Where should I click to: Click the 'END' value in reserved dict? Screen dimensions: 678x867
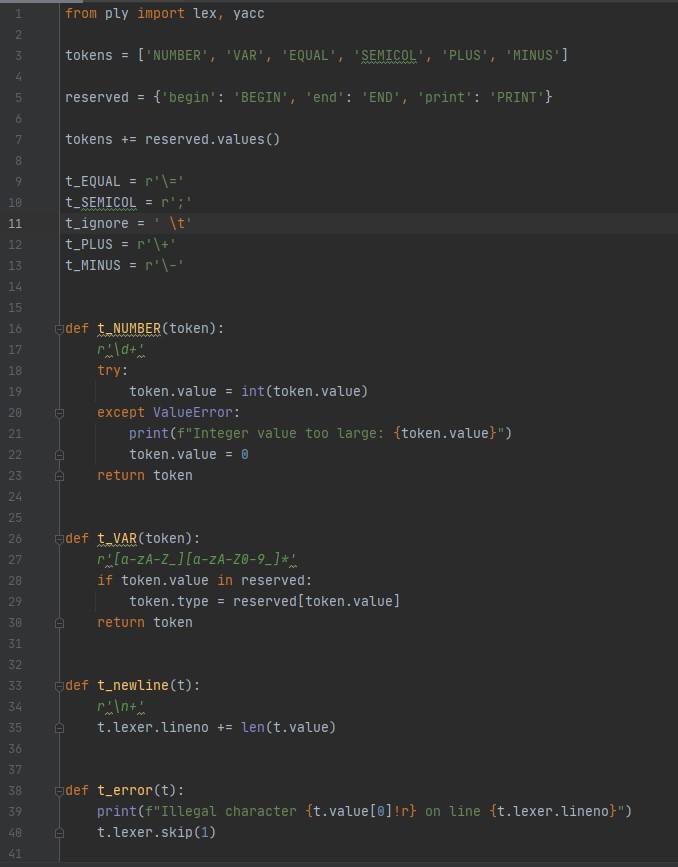tap(380, 97)
